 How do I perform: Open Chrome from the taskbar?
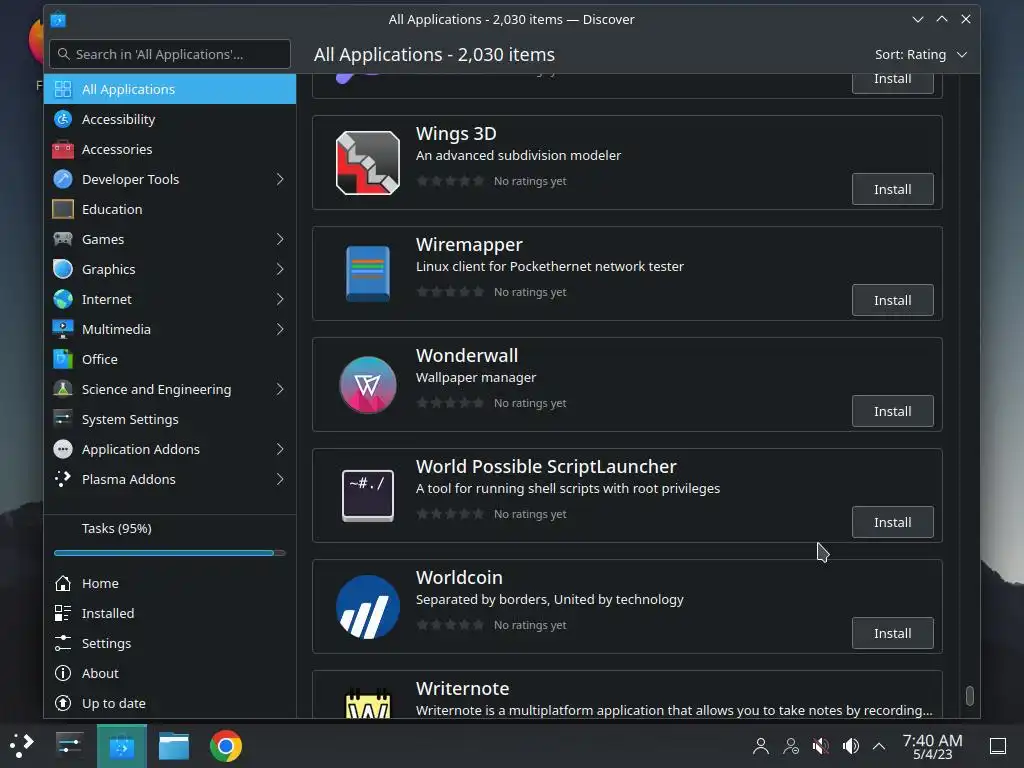(226, 746)
